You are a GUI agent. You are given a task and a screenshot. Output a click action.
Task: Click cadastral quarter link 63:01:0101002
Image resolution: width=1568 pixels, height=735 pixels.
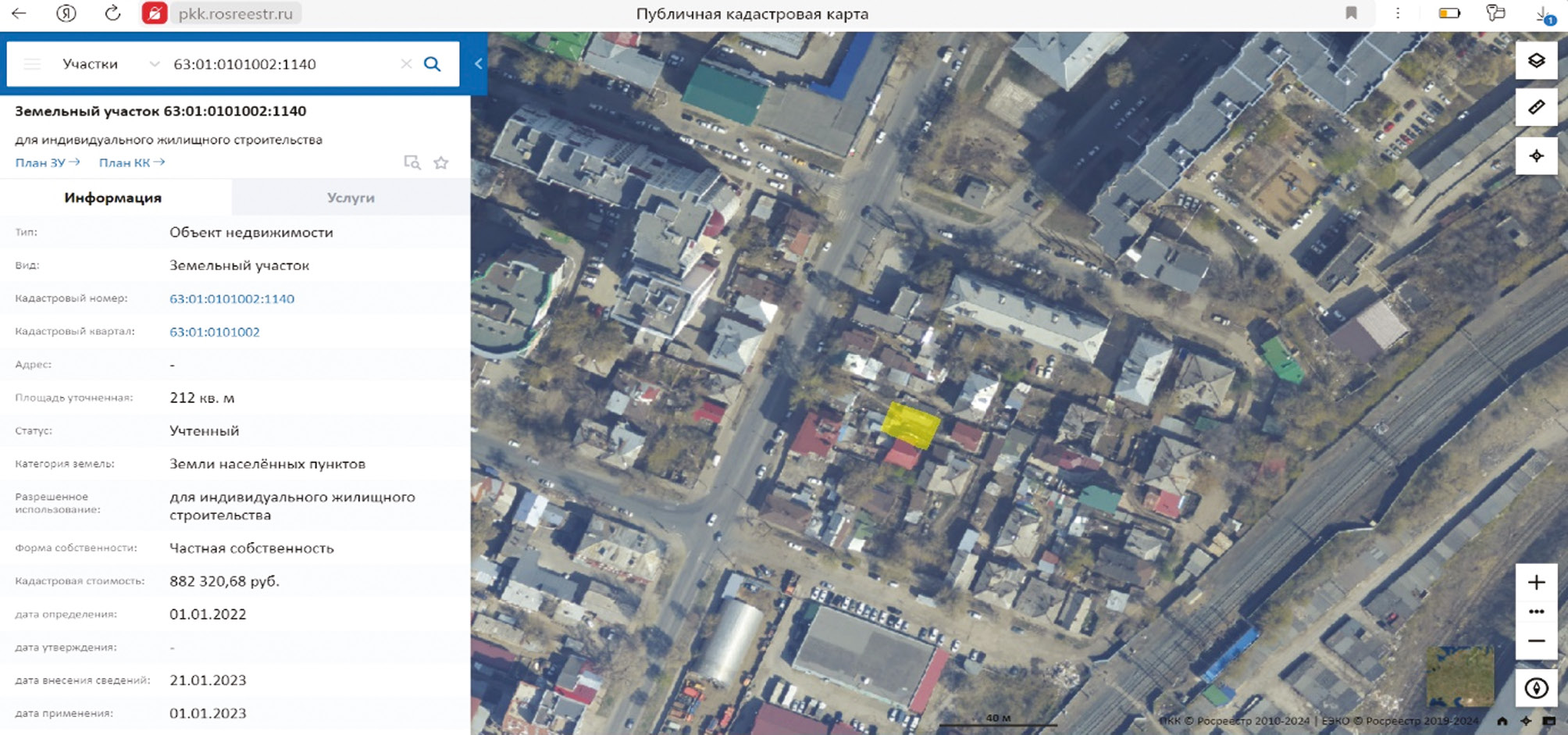pos(215,332)
